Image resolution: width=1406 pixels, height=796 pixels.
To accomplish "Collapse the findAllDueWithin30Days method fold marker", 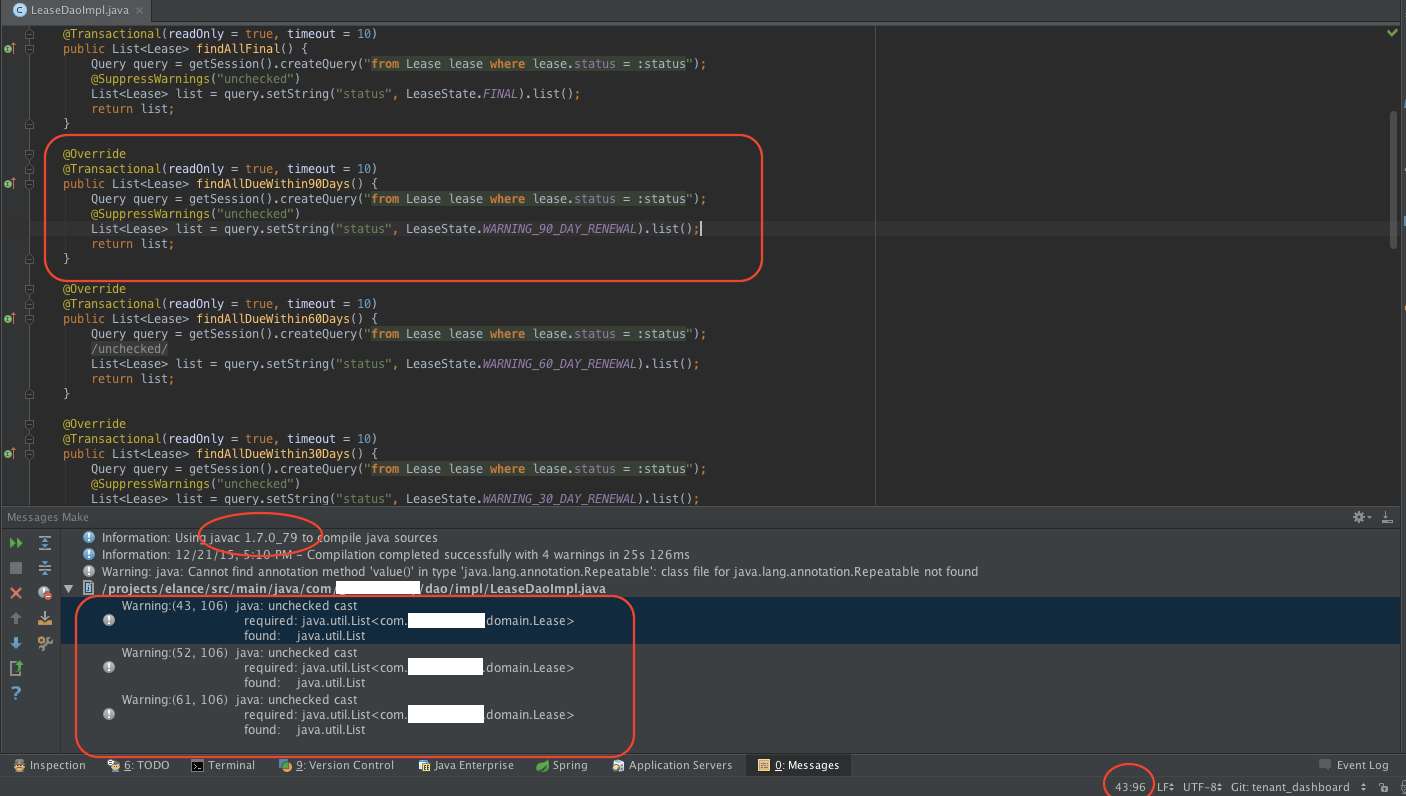I will coord(30,454).
